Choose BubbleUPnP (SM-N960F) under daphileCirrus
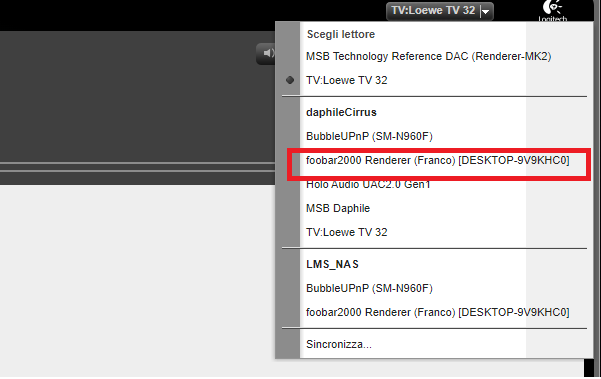This screenshot has width=601, height=379. 369,136
